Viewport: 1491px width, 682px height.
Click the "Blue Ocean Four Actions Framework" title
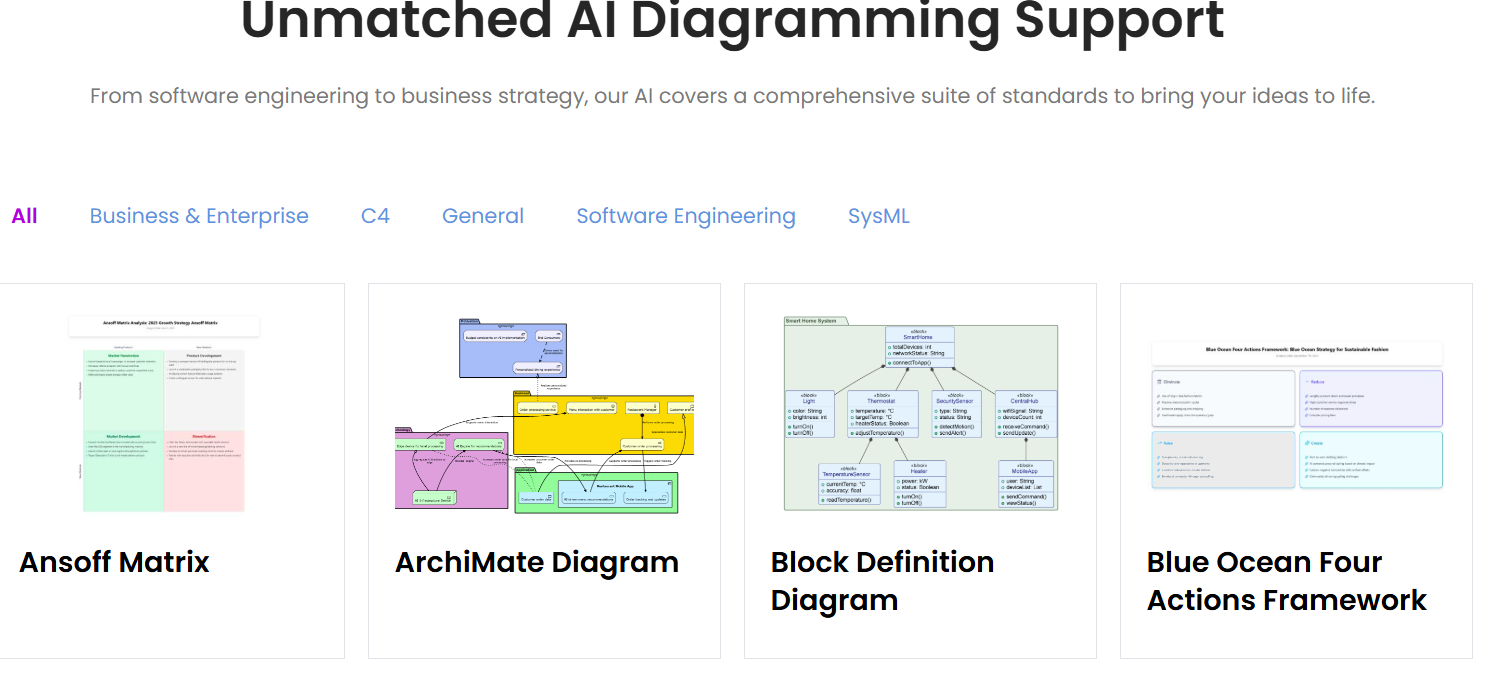[1286, 581]
